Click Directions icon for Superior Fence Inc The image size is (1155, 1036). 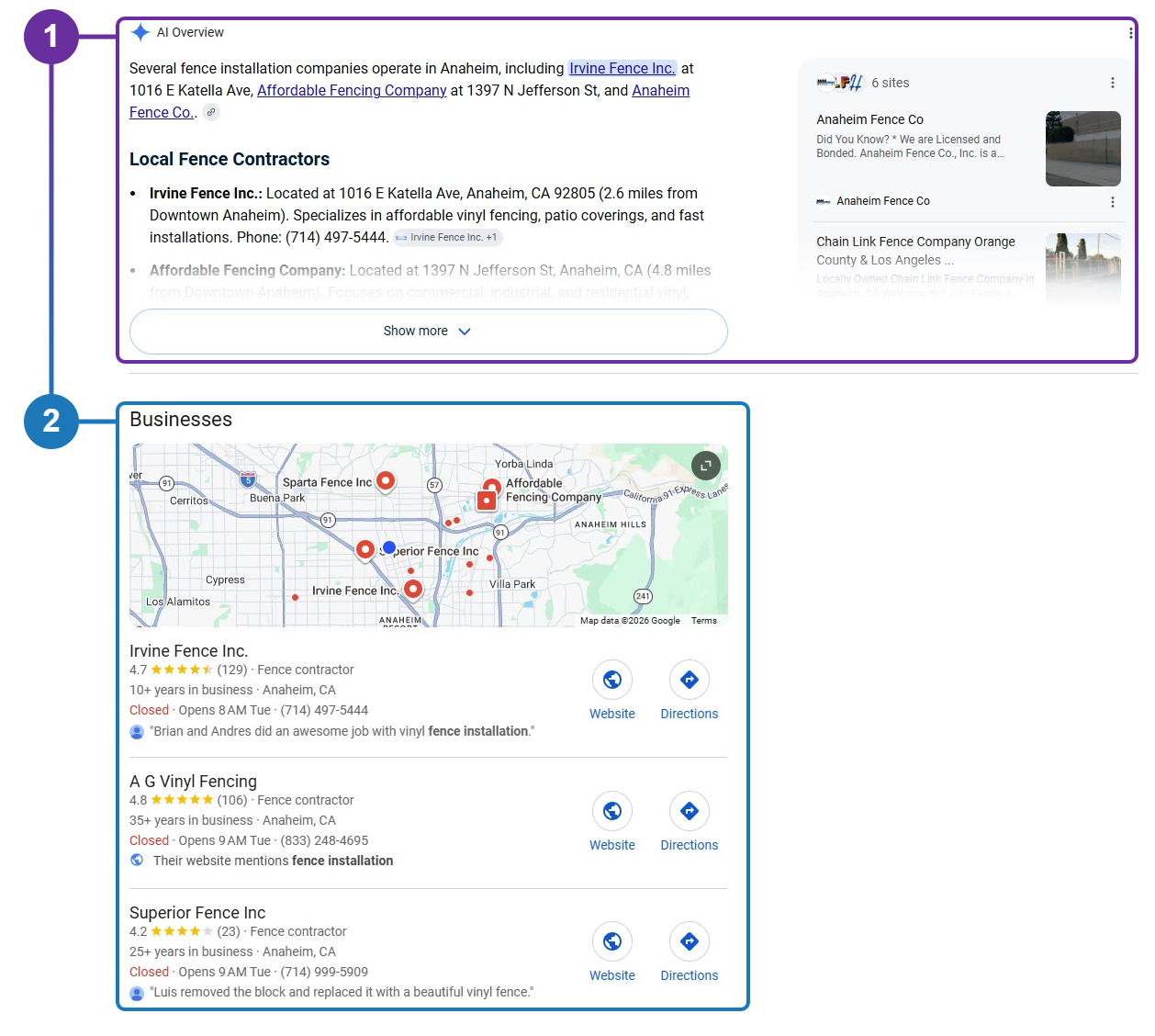[690, 941]
